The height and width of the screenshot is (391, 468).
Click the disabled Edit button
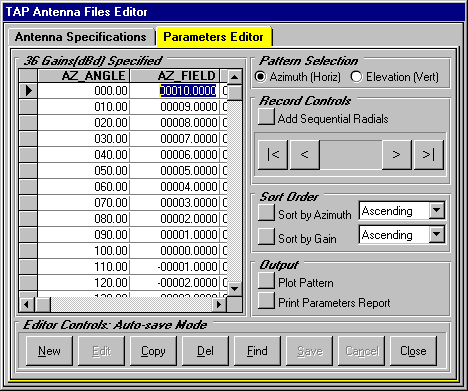(101, 351)
